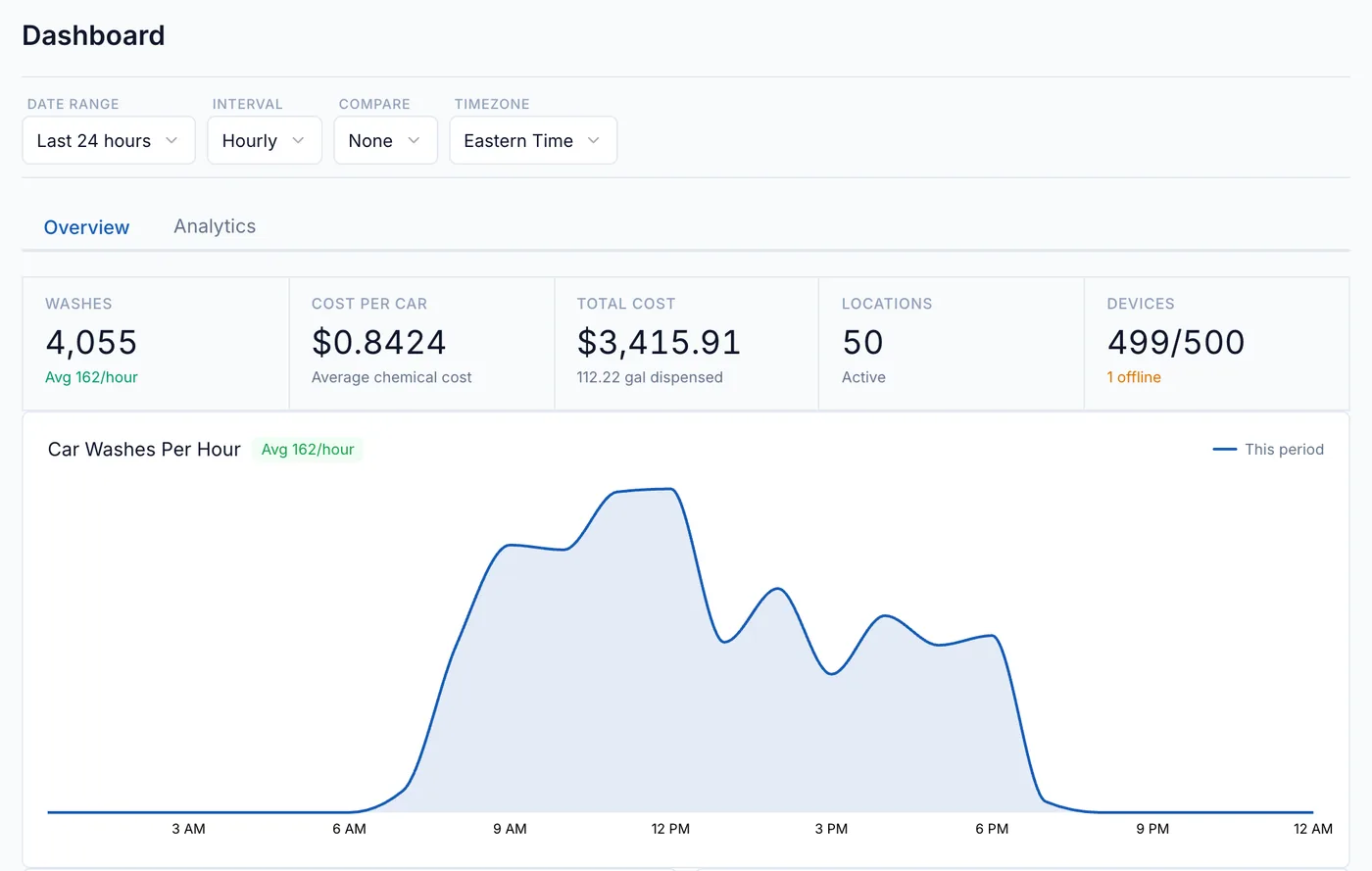Click the Avg 162/hour text under Washes
The image size is (1372, 871).
click(x=91, y=377)
